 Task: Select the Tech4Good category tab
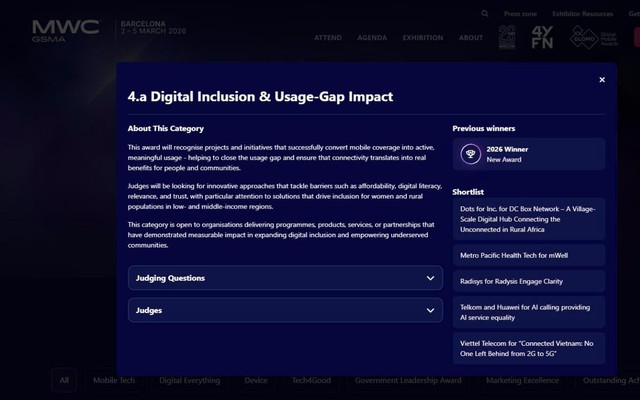point(313,380)
